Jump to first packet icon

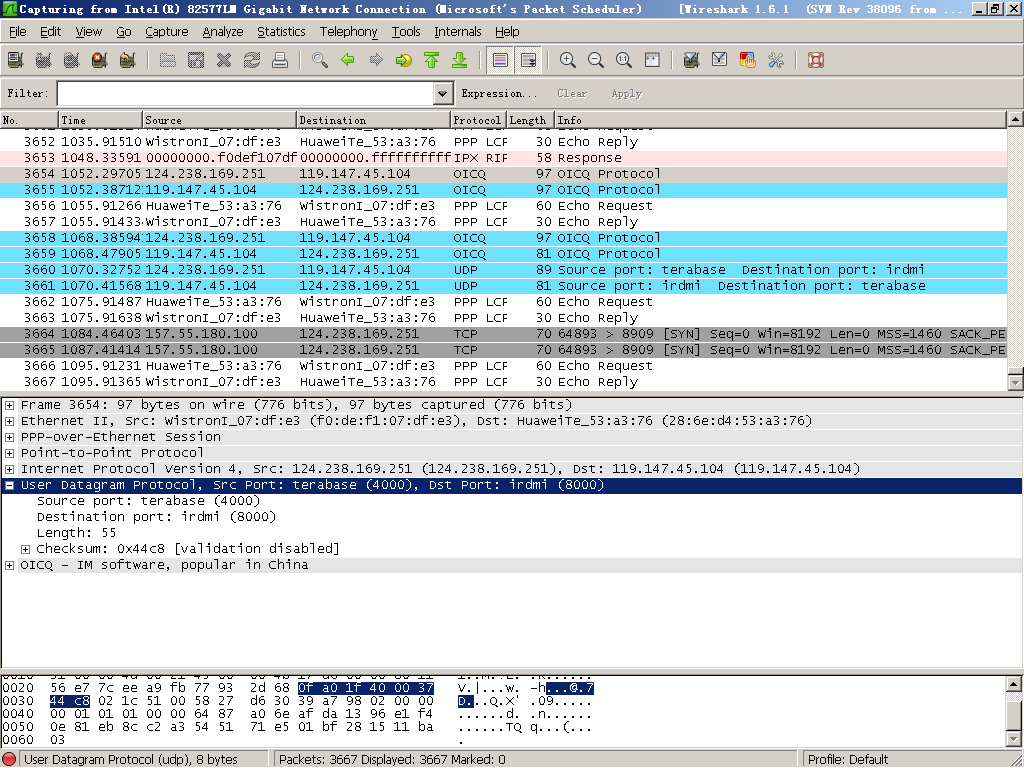click(432, 60)
